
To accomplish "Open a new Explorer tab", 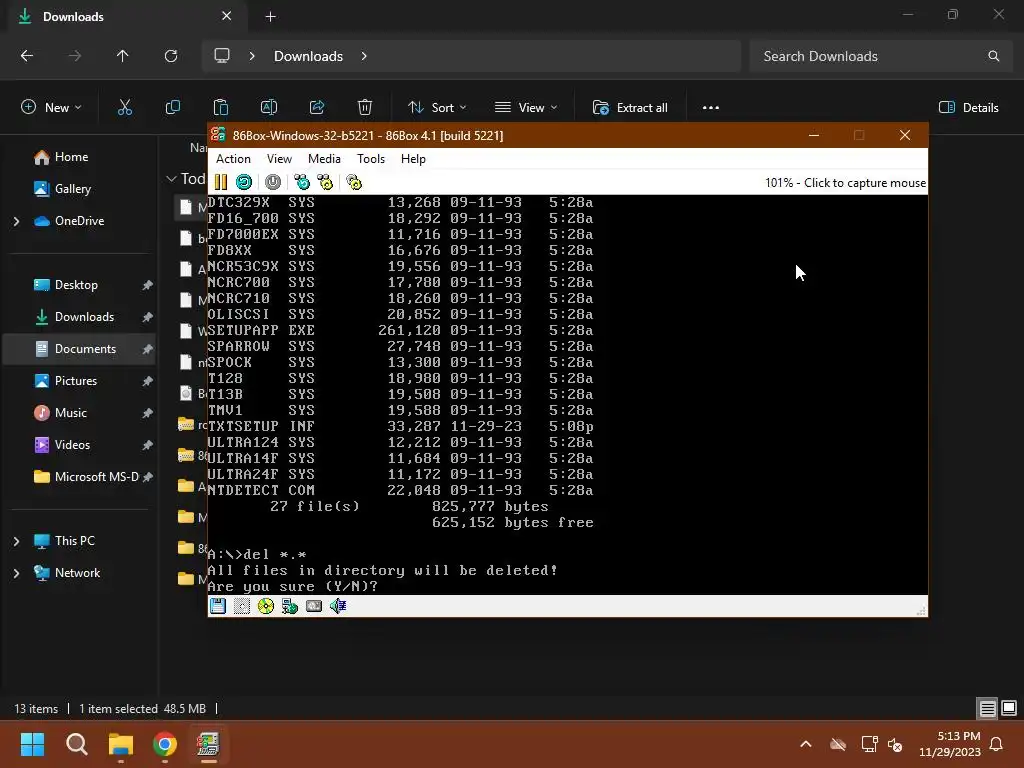I will tap(270, 16).
